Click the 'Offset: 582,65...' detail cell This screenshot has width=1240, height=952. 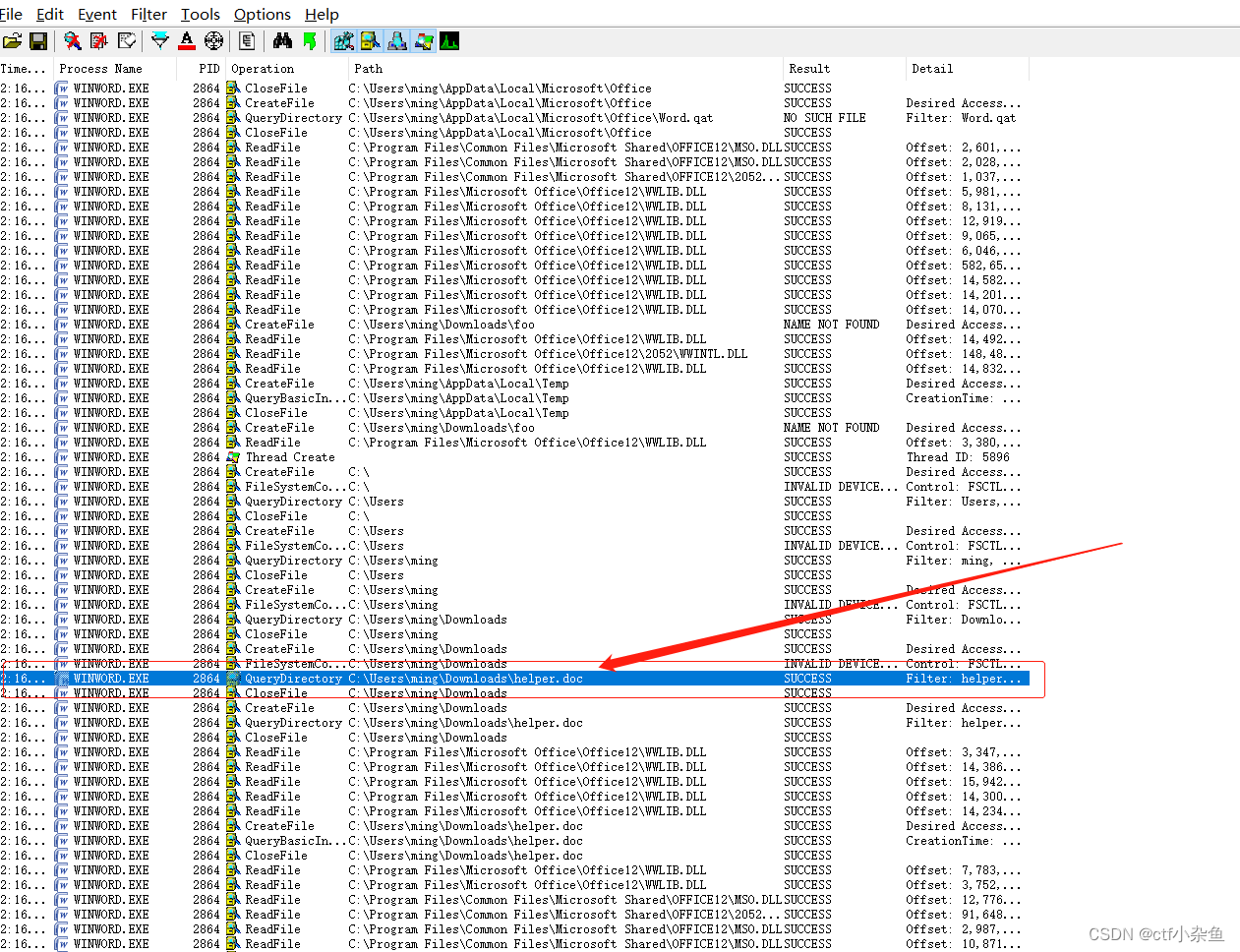(964, 266)
